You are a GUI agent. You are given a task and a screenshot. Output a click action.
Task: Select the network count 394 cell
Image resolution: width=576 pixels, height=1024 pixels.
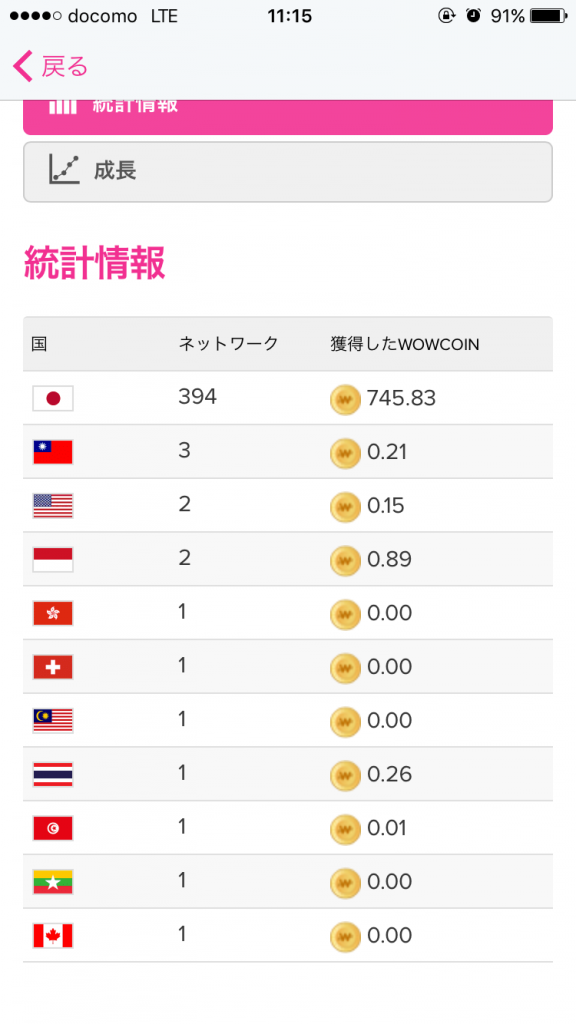[197, 396]
